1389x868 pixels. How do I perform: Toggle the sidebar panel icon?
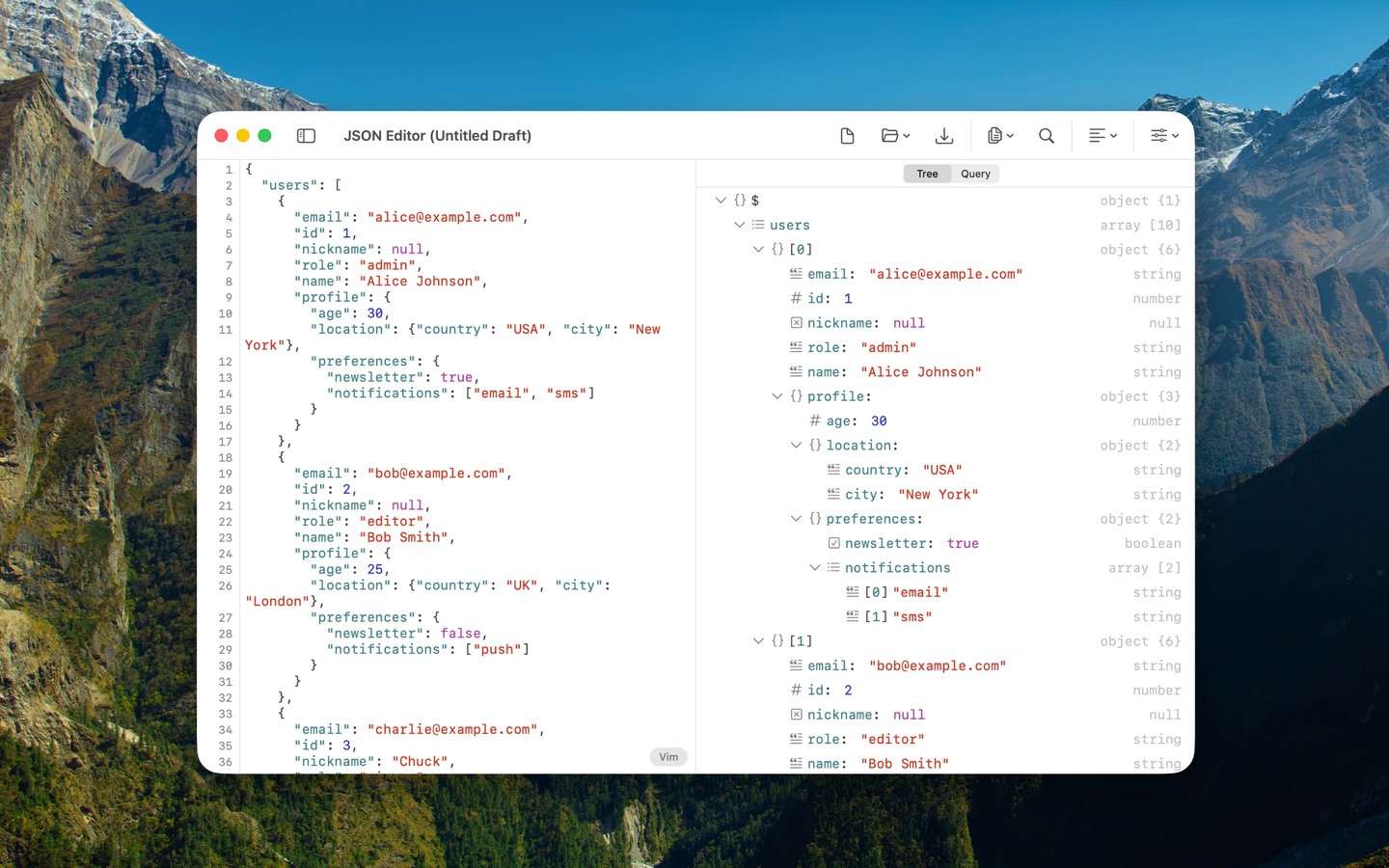pos(306,136)
